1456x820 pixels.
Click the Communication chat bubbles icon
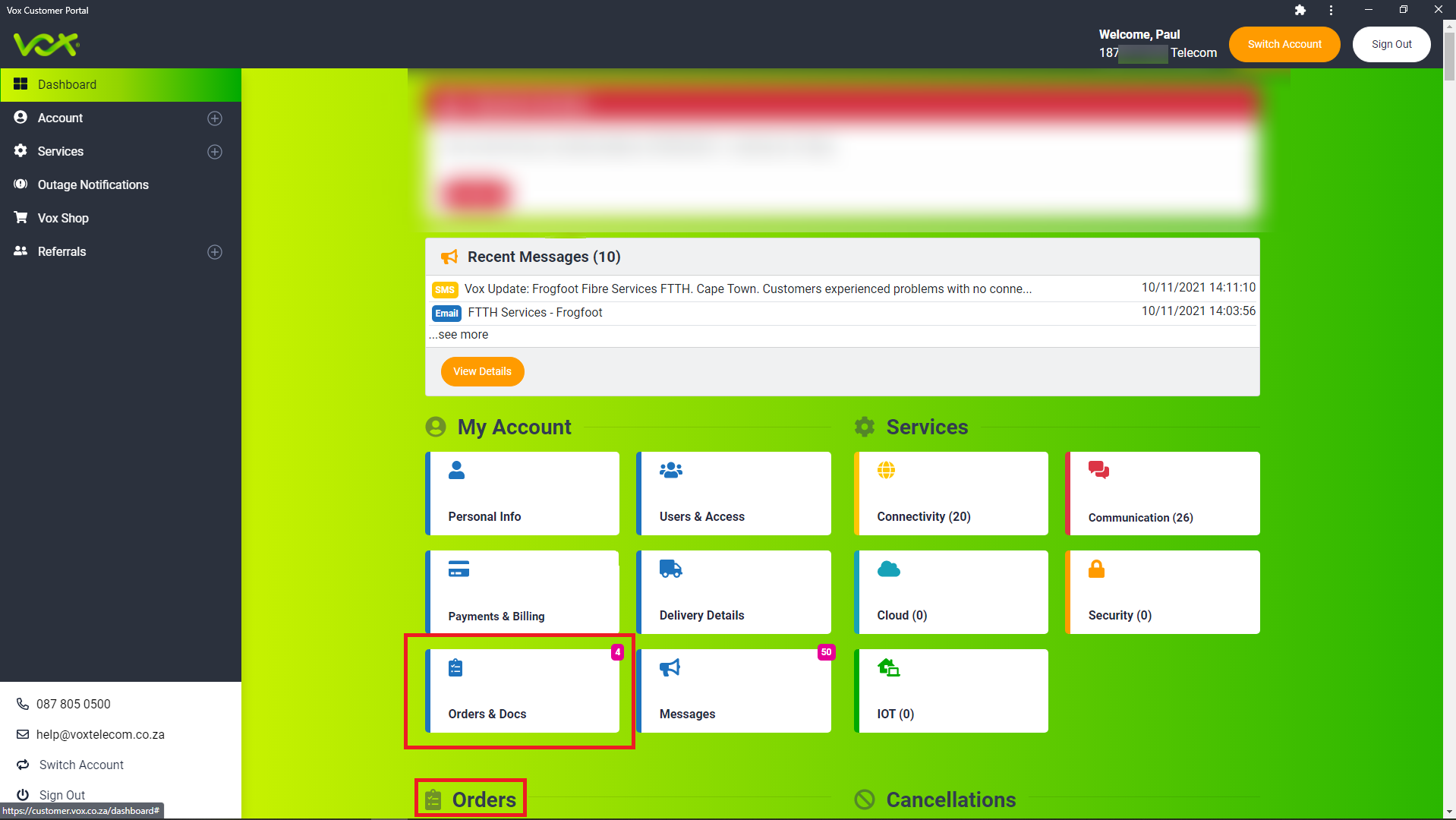pos(1098,470)
